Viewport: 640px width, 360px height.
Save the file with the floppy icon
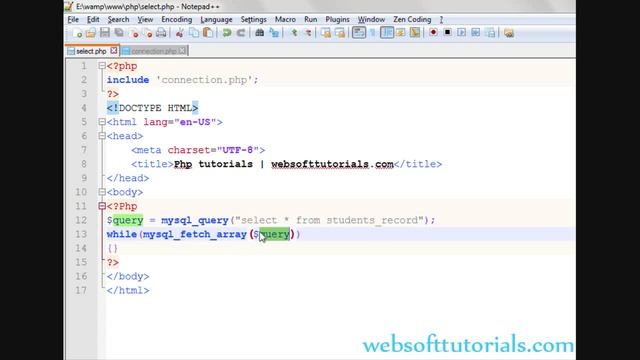pyautogui.click(x=105, y=33)
